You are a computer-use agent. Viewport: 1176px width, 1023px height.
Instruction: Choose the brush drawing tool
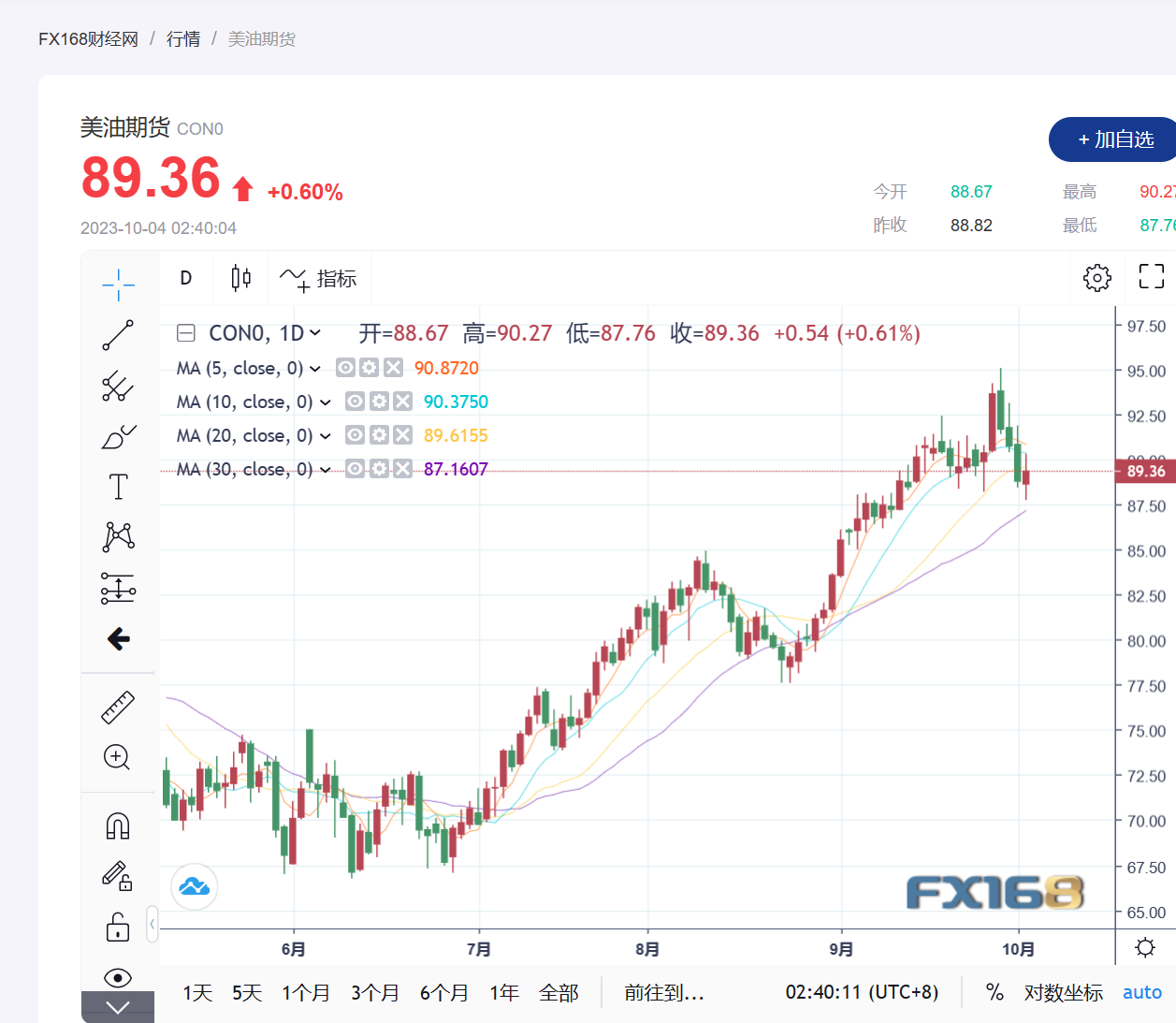(118, 436)
